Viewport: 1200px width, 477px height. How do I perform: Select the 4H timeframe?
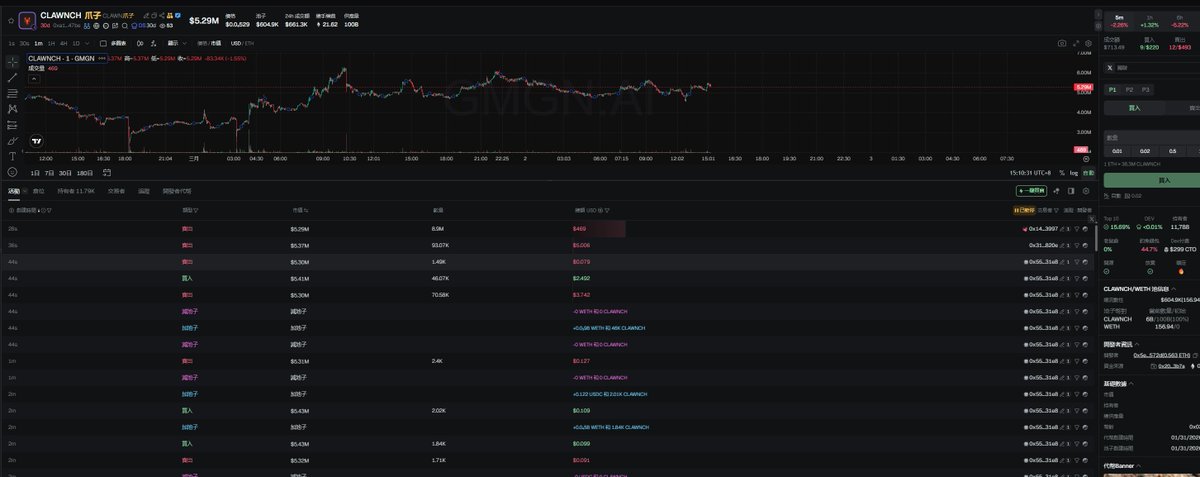(63, 43)
